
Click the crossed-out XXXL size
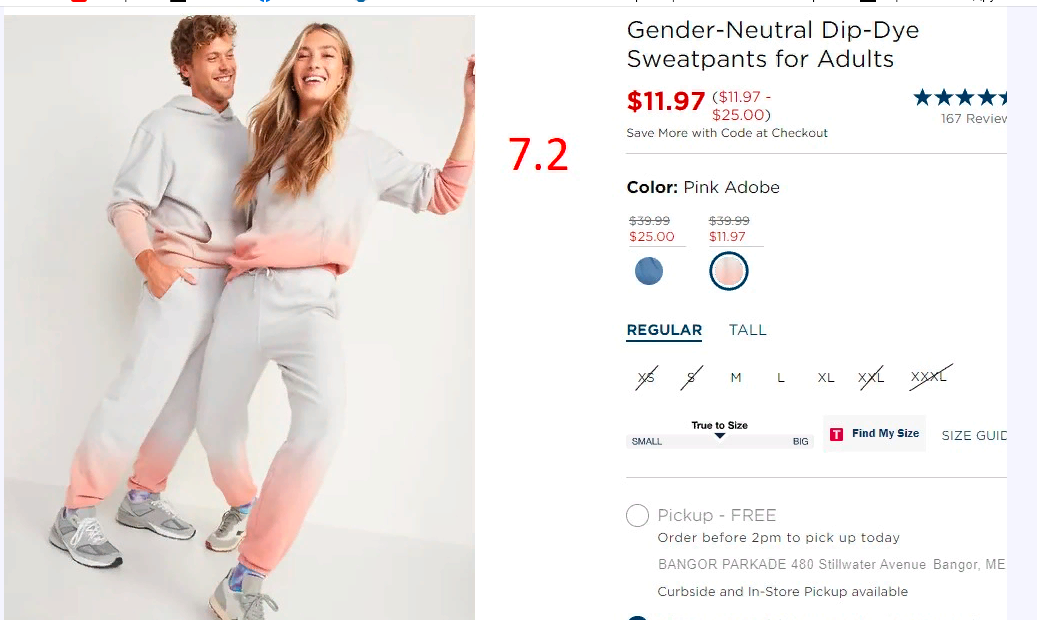(929, 377)
